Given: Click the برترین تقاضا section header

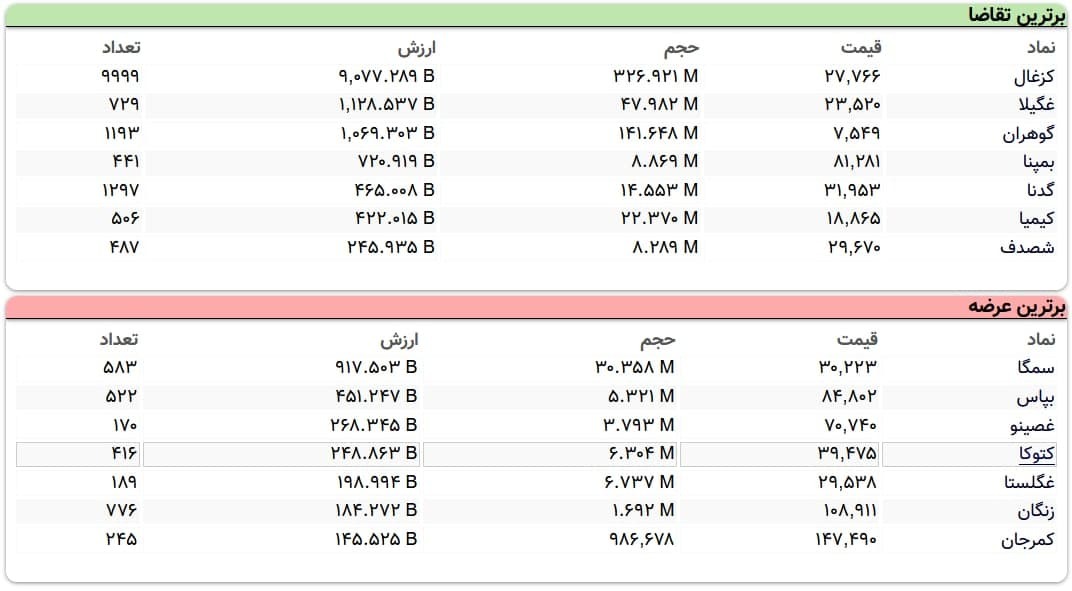Looking at the screenshot, I should click(1016, 15).
